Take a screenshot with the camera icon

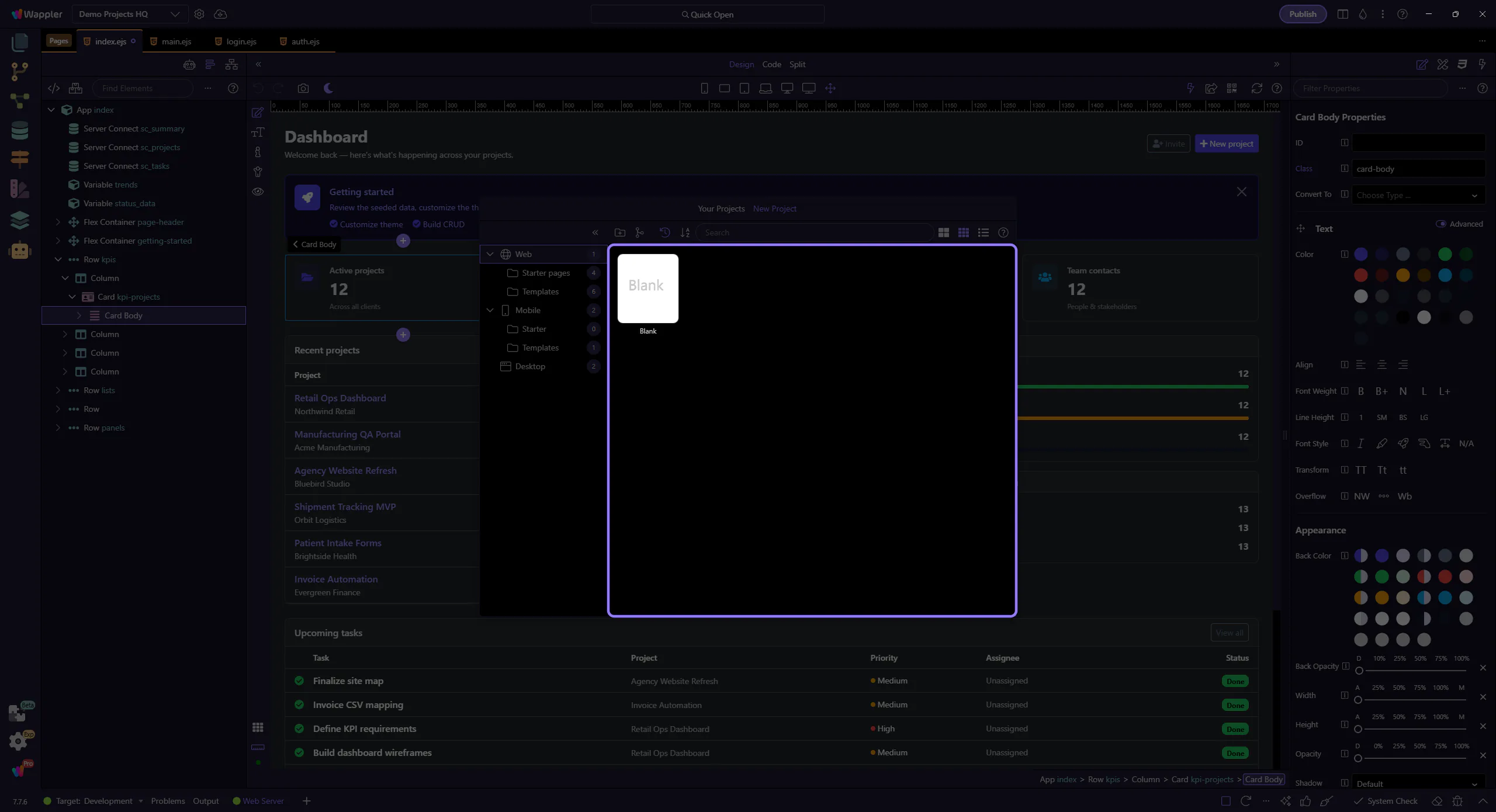(303, 88)
